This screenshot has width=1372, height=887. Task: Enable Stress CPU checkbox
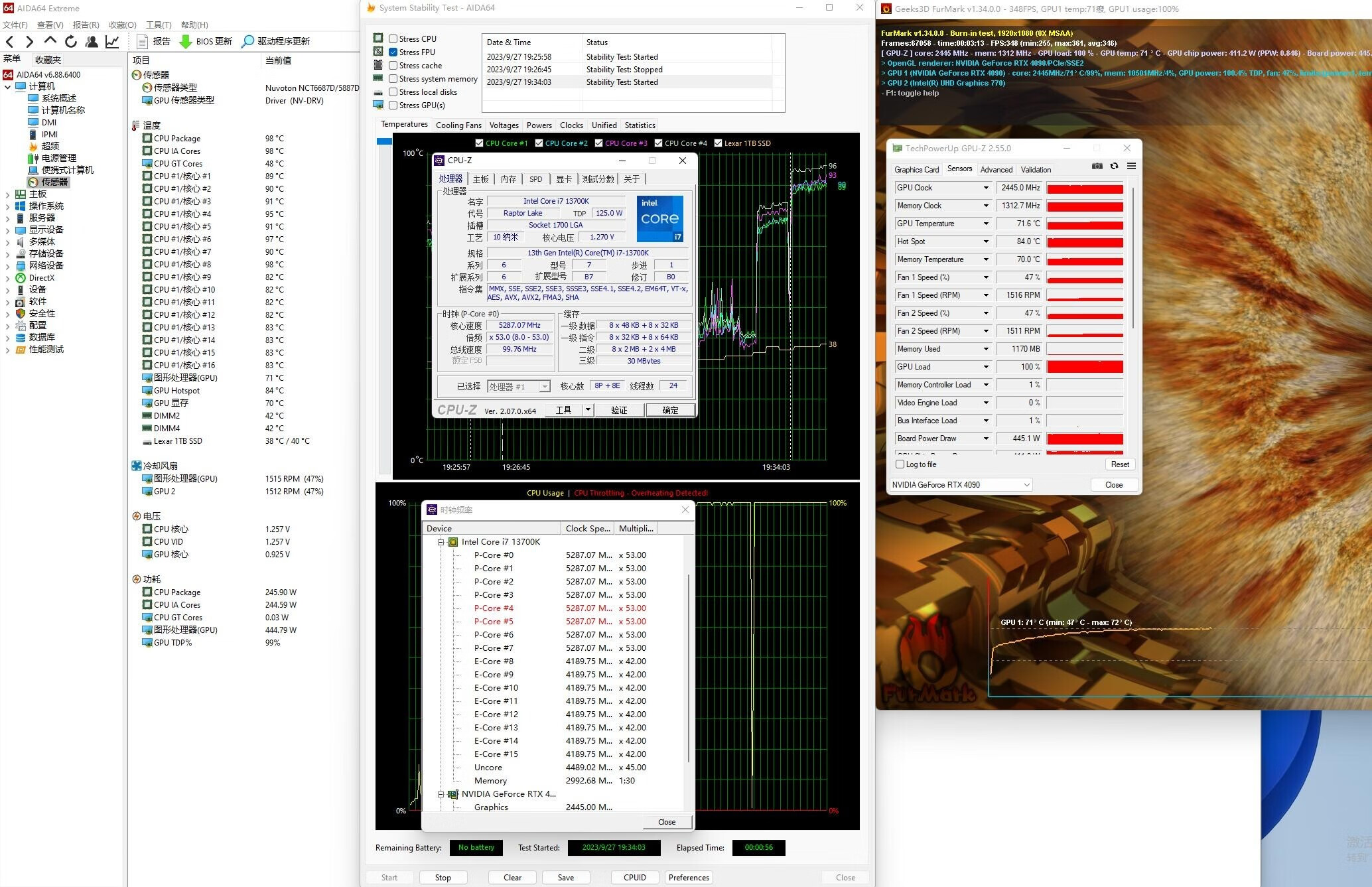tap(393, 39)
